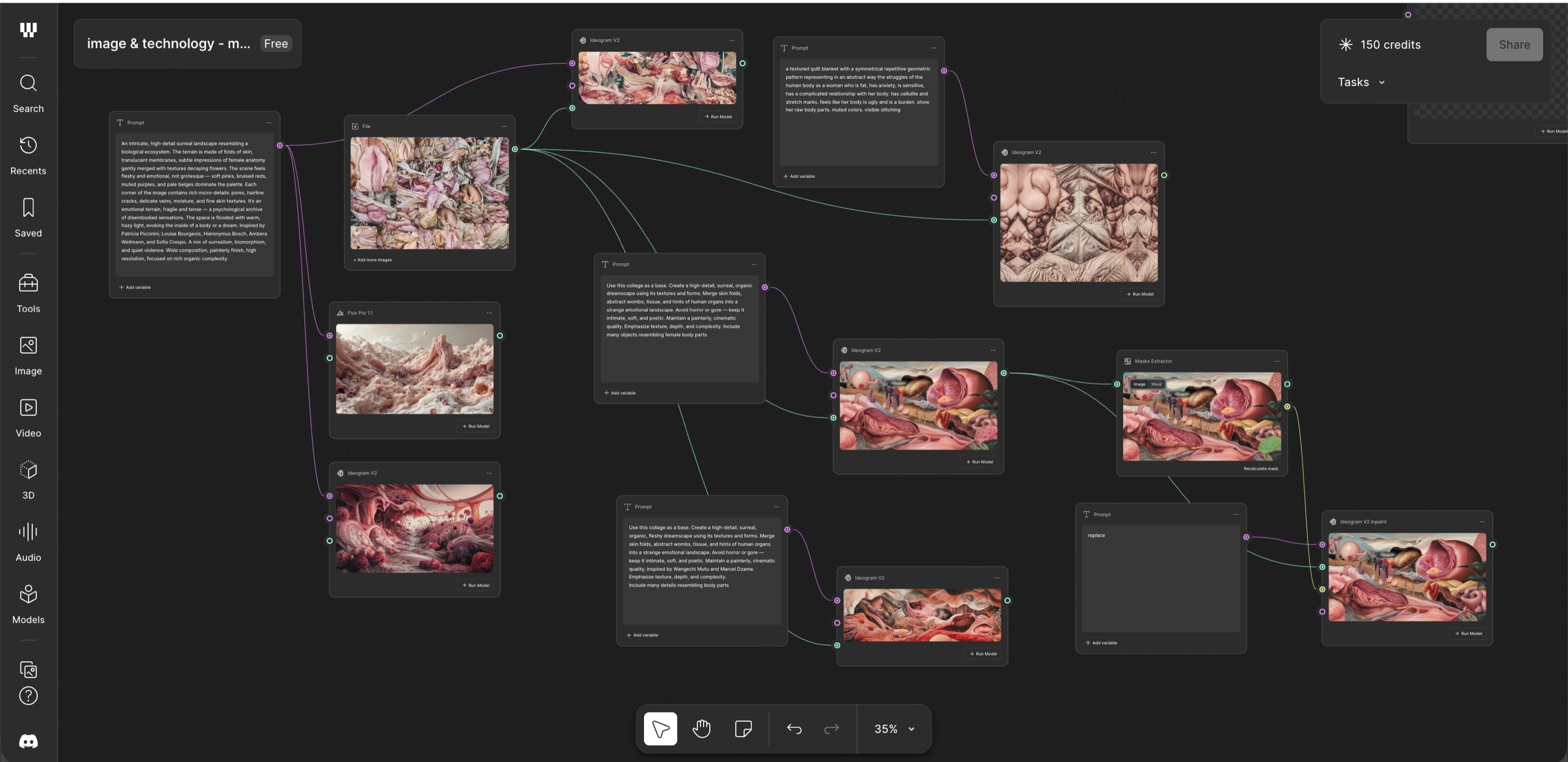The width and height of the screenshot is (1568, 762).
Task: Click Add more images in File node
Action: (373, 260)
